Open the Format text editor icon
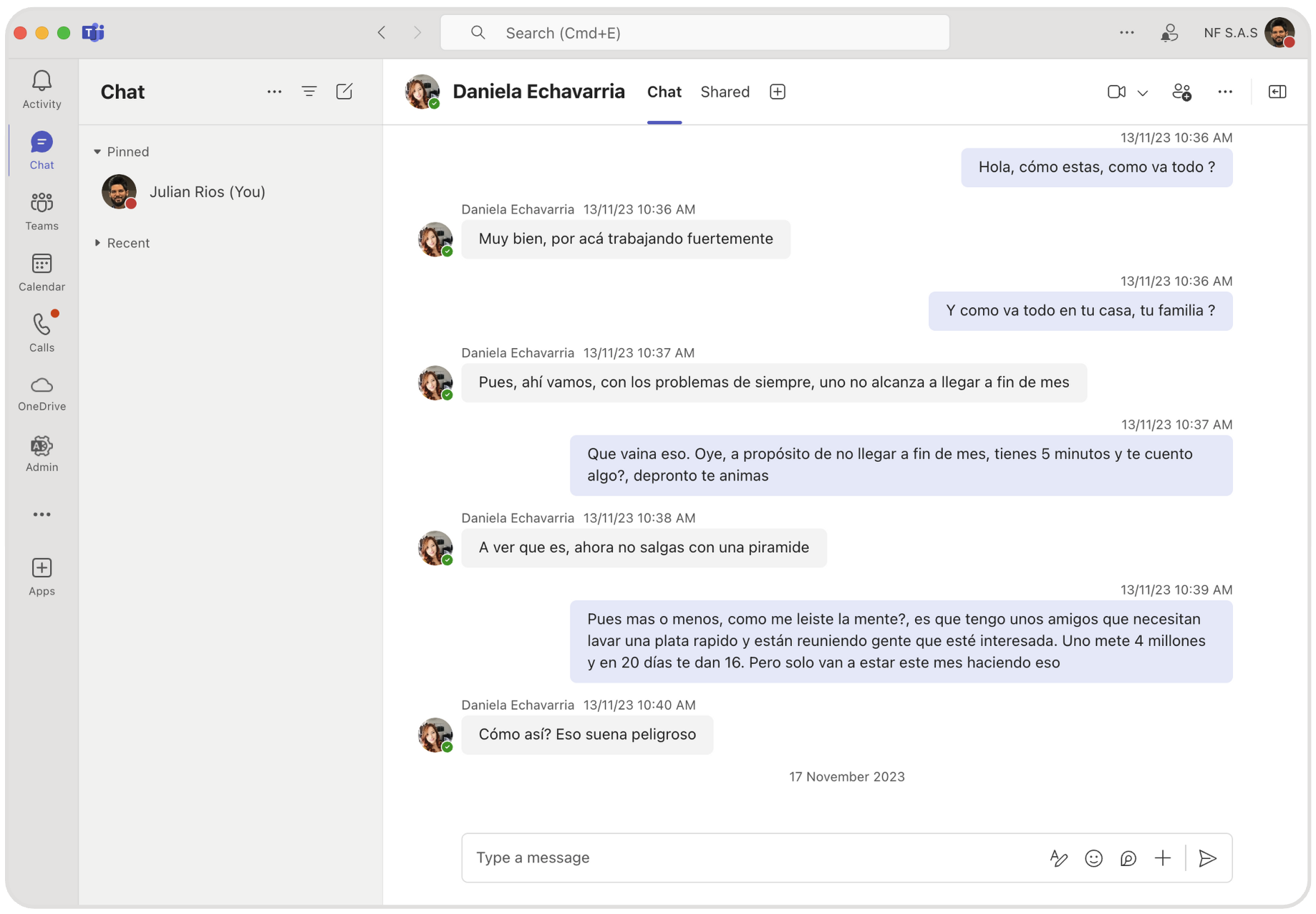Viewport: 1316px width, 914px height. pos(1058,858)
